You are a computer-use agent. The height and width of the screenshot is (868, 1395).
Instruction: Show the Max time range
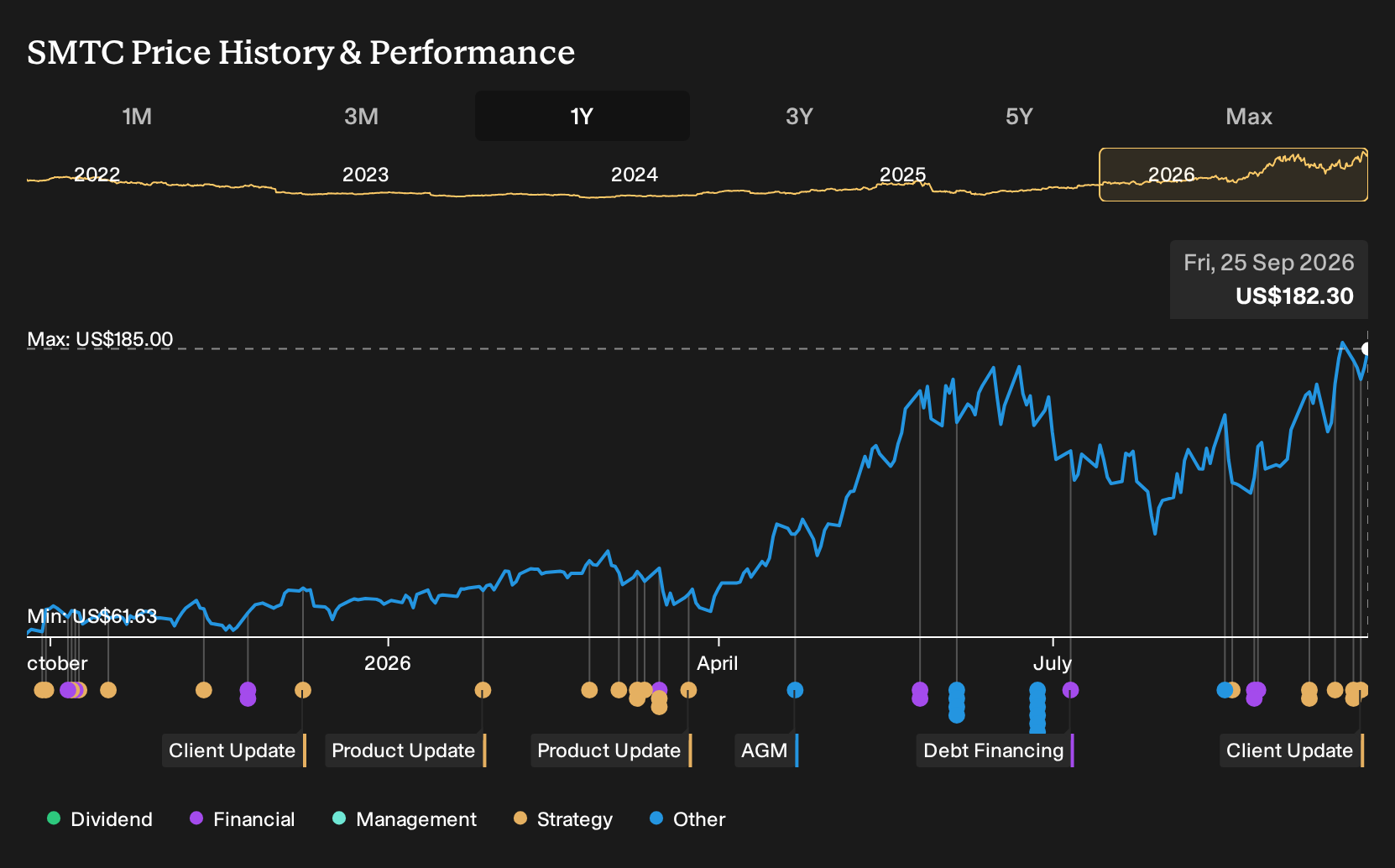tap(1249, 116)
